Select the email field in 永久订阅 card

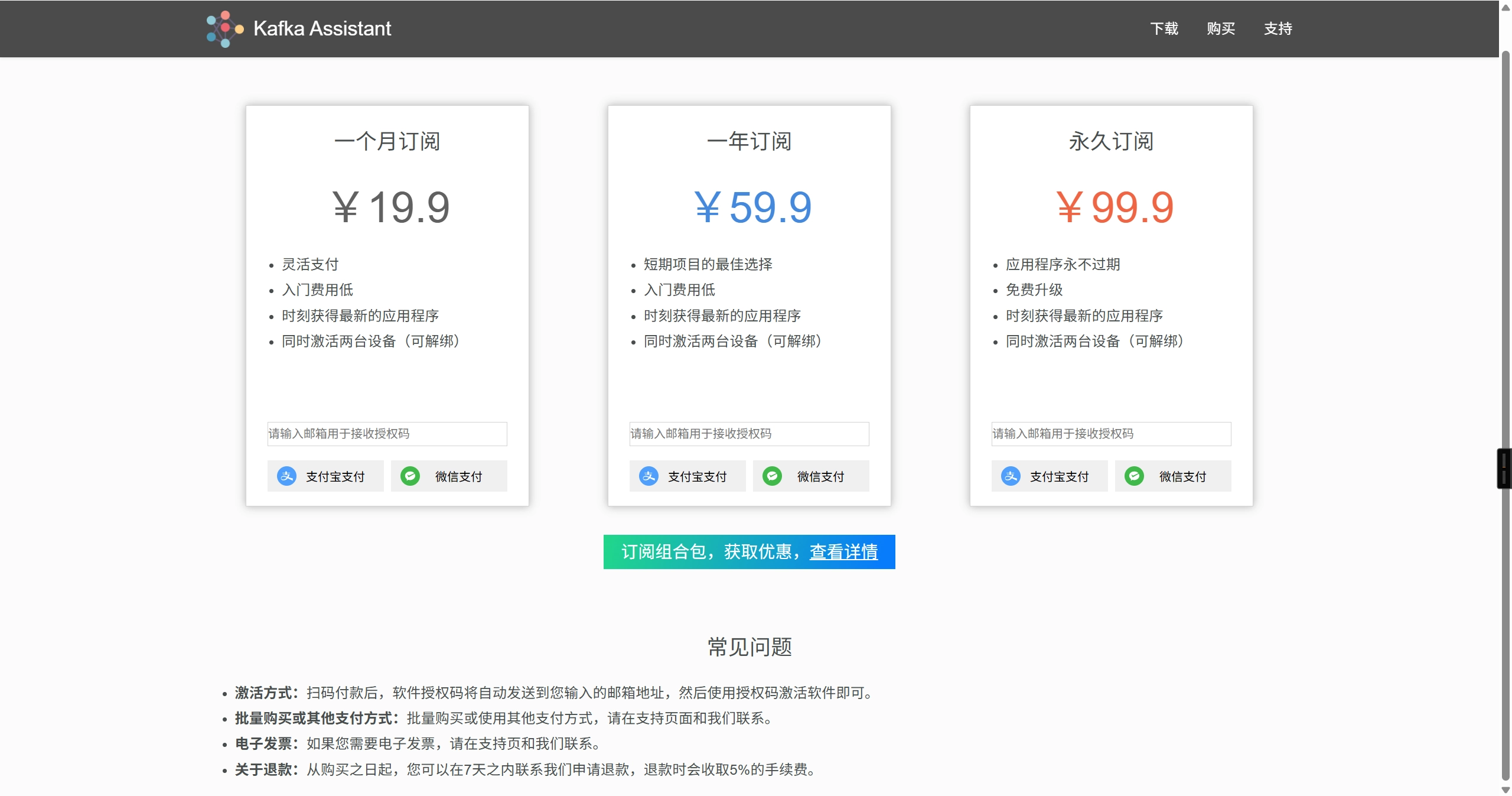tap(1111, 434)
